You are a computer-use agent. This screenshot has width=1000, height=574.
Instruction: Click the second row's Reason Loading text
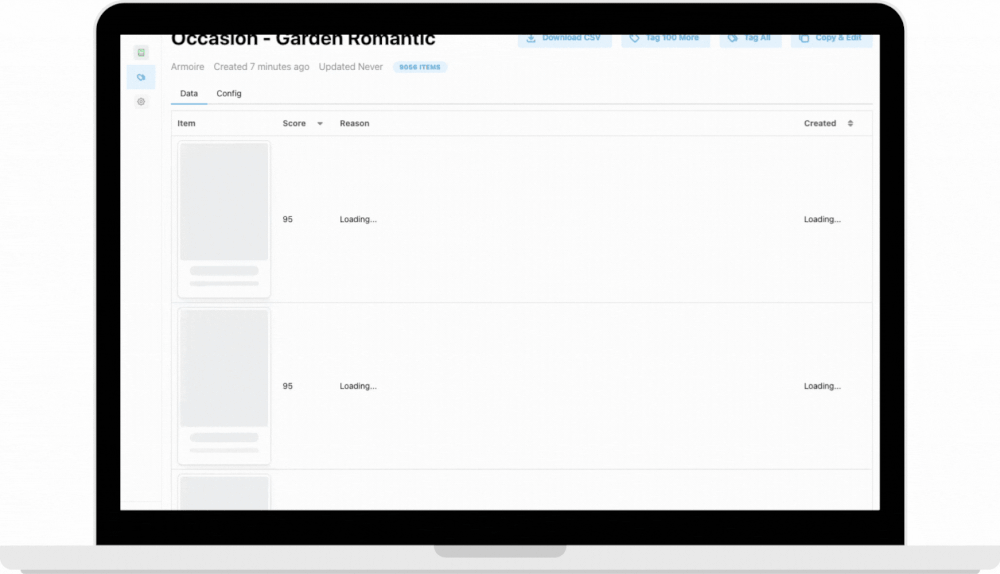pos(358,386)
